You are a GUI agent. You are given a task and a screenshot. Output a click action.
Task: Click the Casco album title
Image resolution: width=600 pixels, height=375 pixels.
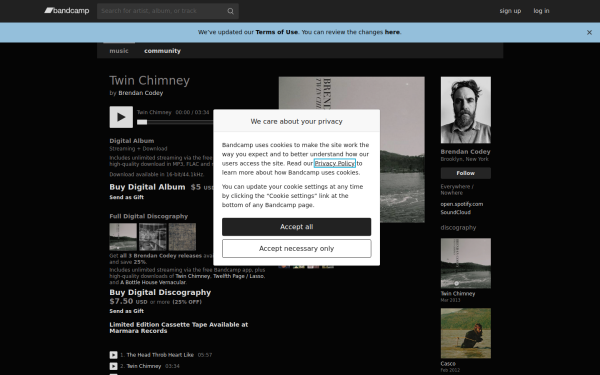pos(448,364)
